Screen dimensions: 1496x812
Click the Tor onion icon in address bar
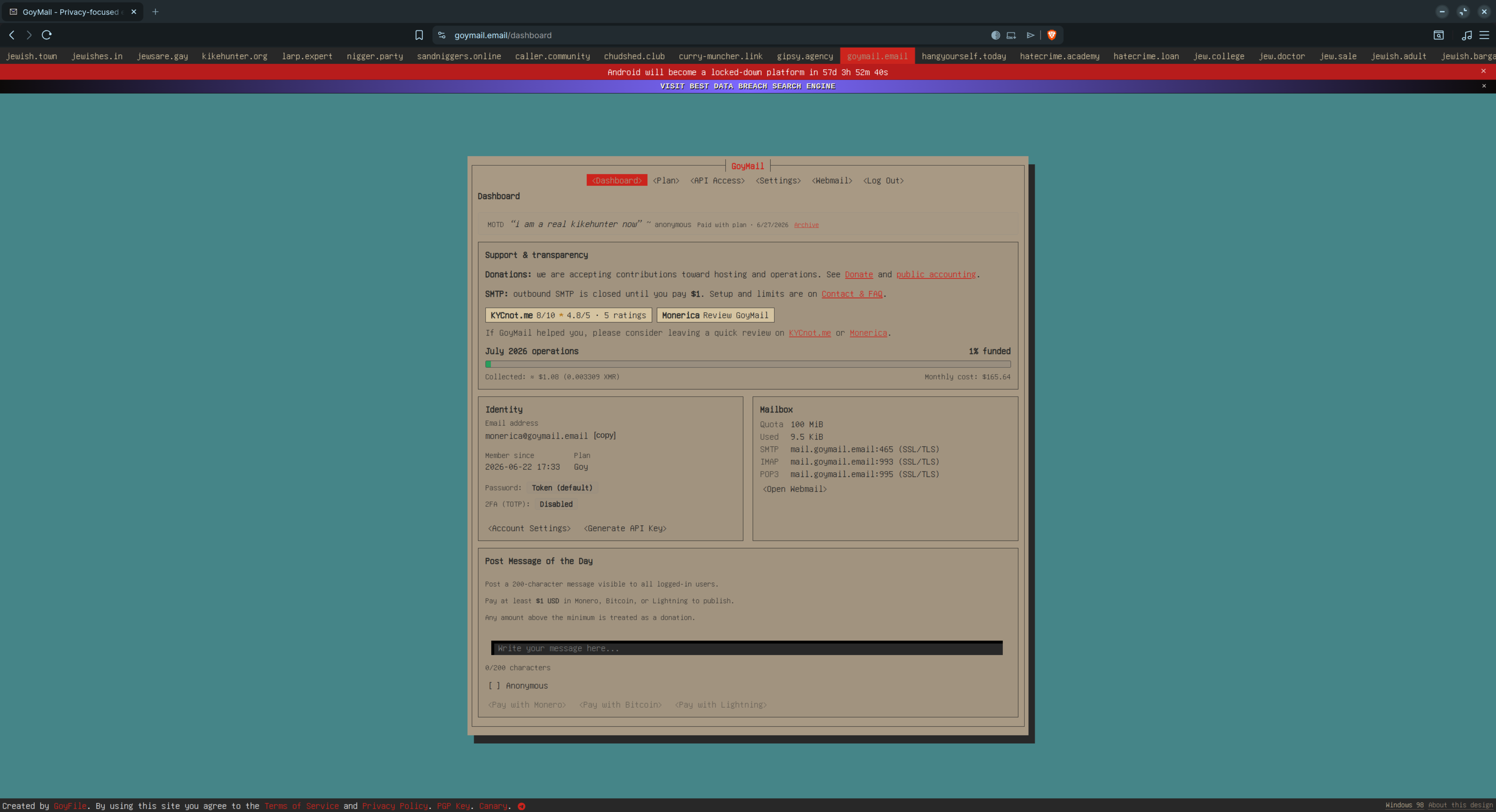point(995,35)
